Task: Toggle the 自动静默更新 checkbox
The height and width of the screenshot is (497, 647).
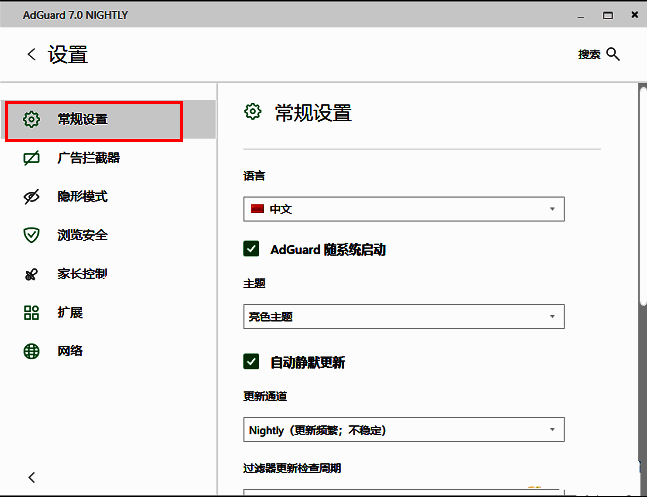Action: coord(252,362)
